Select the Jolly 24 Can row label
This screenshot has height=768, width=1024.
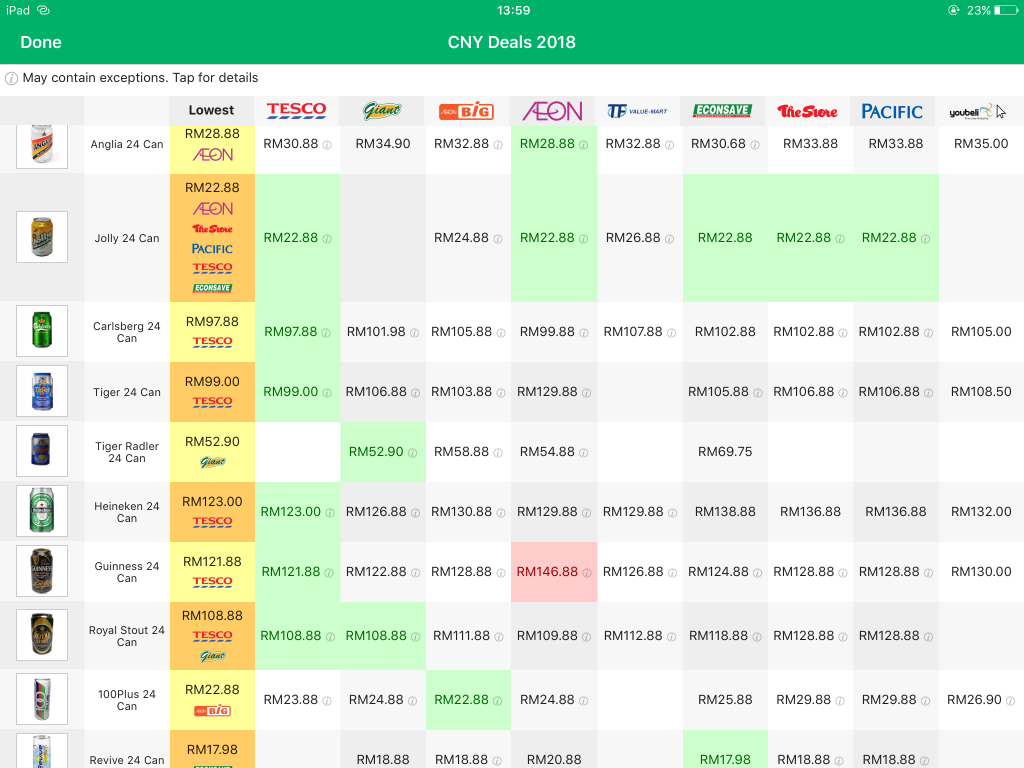(x=127, y=239)
